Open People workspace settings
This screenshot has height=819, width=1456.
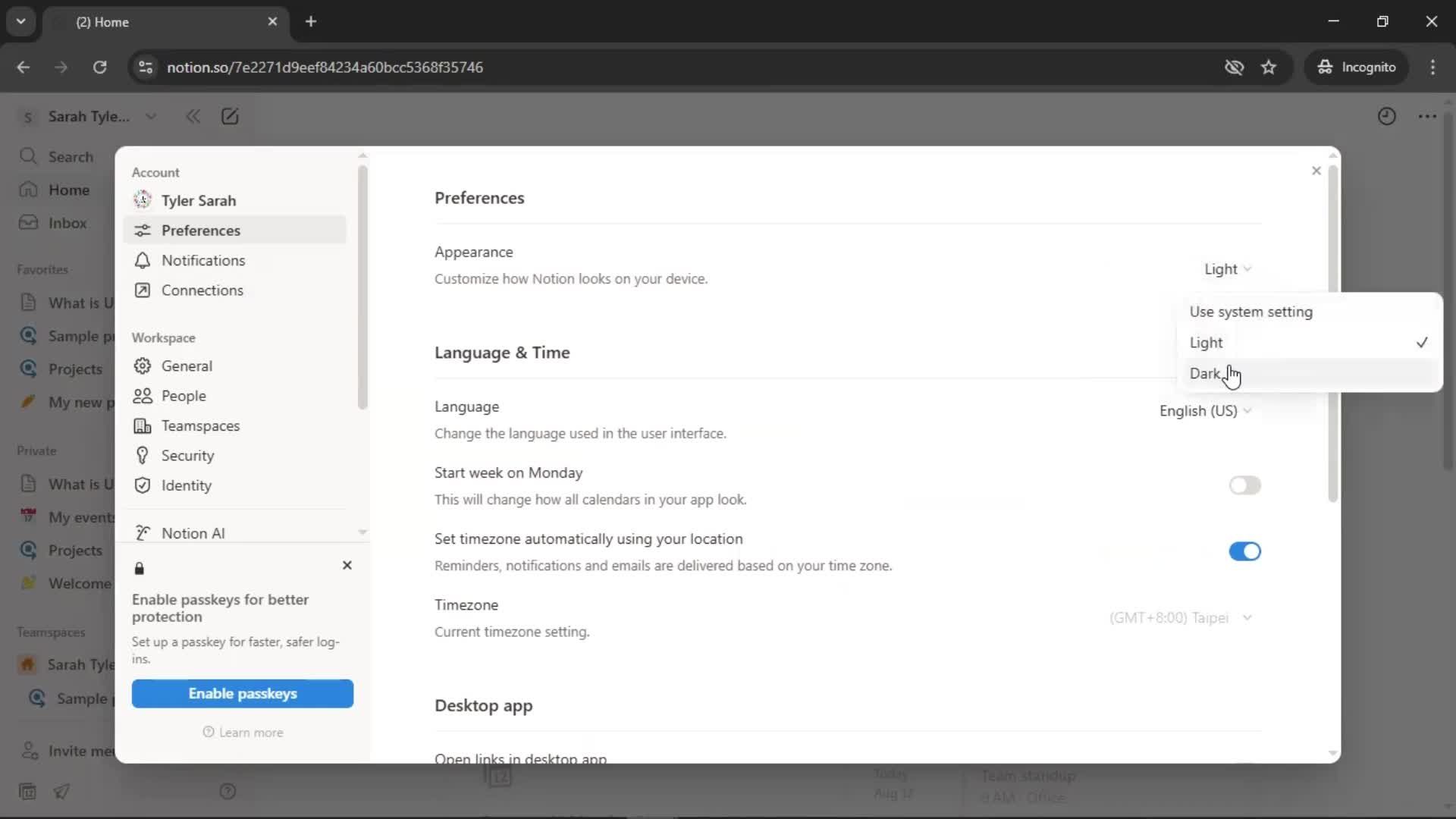tap(234, 396)
